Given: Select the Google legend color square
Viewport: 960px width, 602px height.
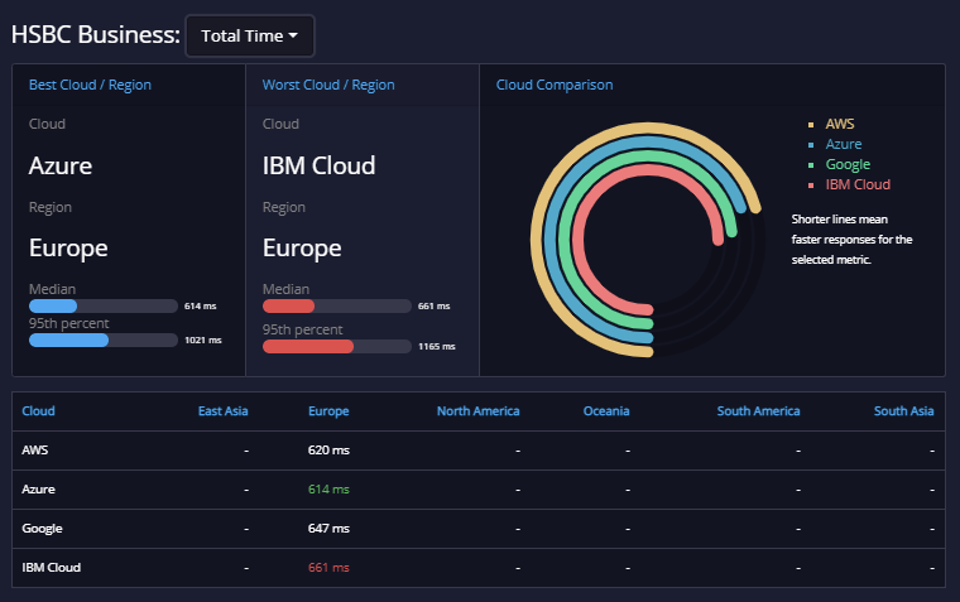Looking at the screenshot, I should click(811, 165).
